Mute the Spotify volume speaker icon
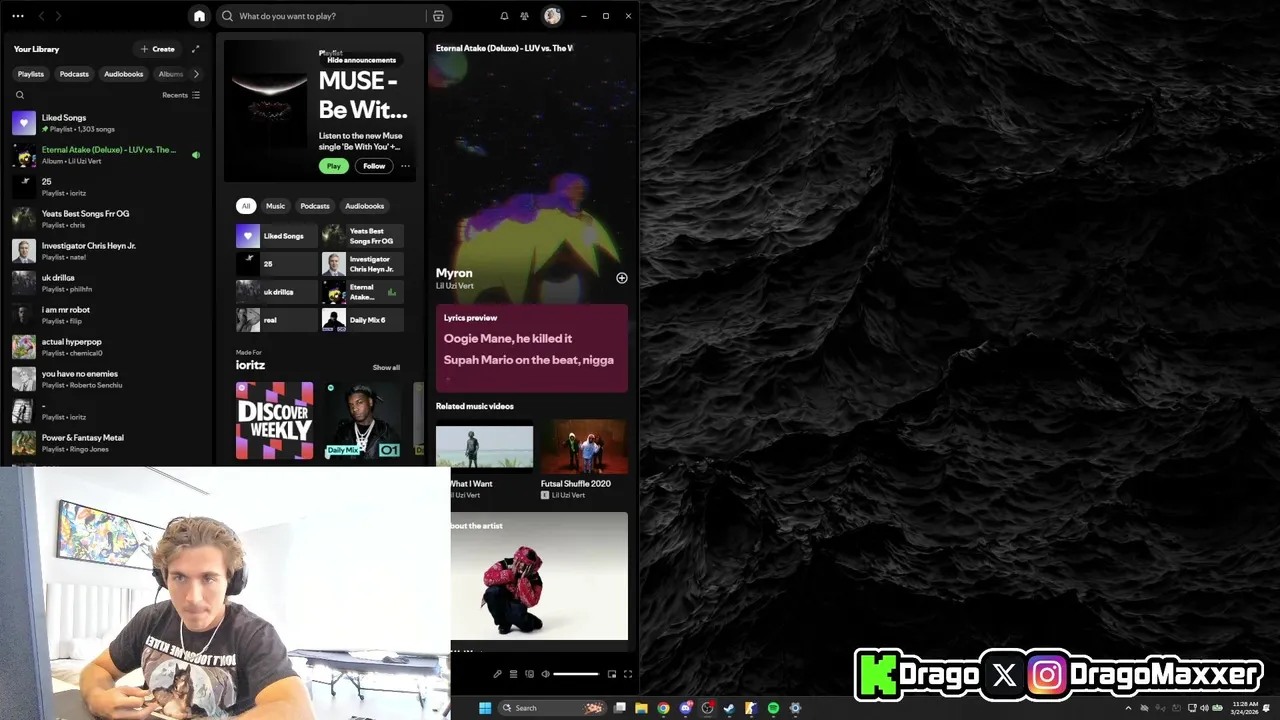Image resolution: width=1280 pixels, height=720 pixels. [x=545, y=674]
